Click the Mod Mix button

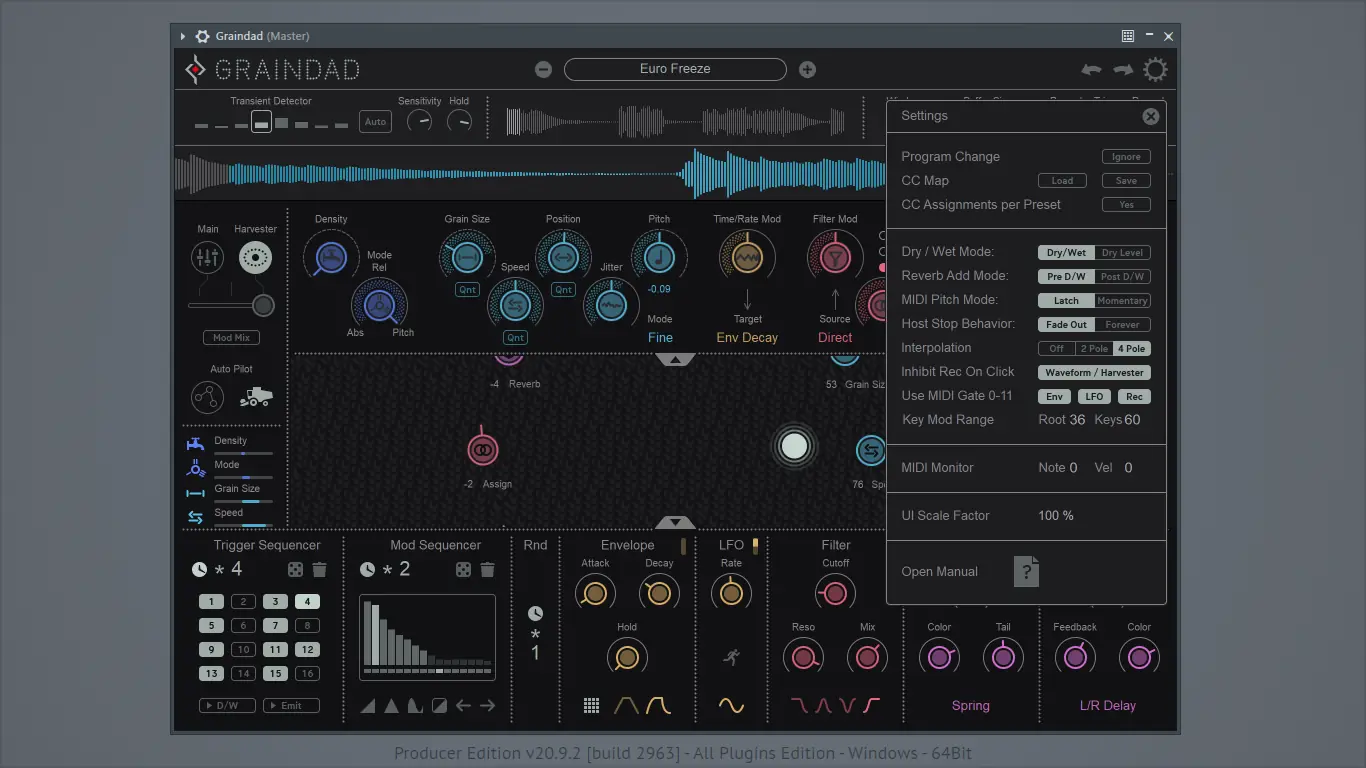pos(231,338)
